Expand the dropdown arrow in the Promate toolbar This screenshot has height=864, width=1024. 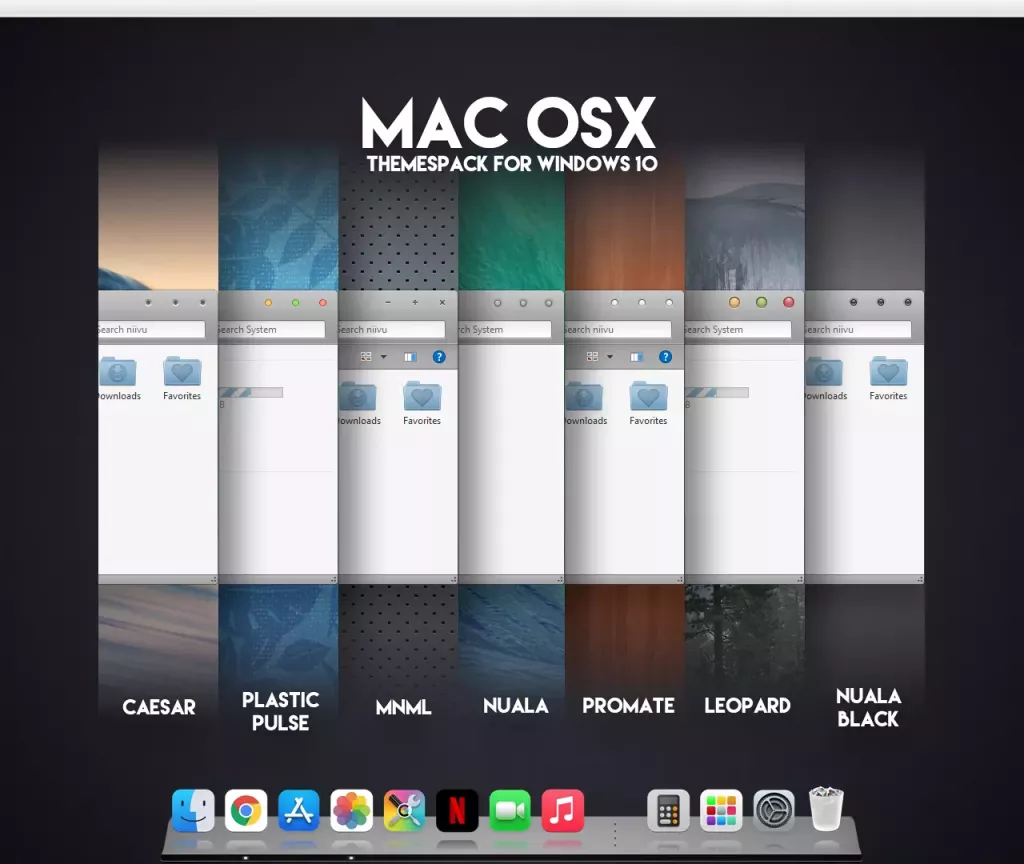coord(610,356)
